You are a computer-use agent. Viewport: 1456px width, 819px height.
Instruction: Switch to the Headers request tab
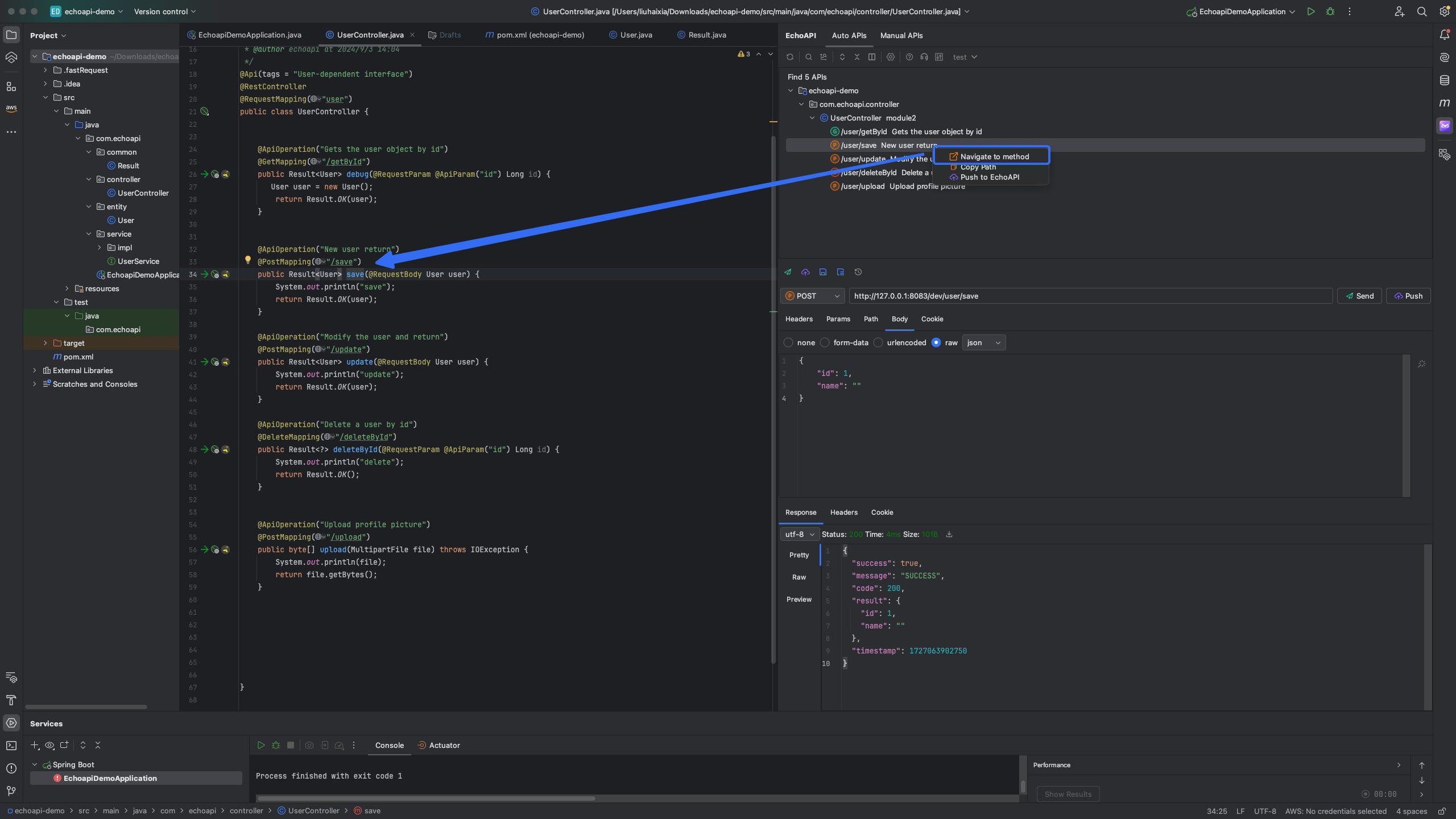click(x=799, y=319)
